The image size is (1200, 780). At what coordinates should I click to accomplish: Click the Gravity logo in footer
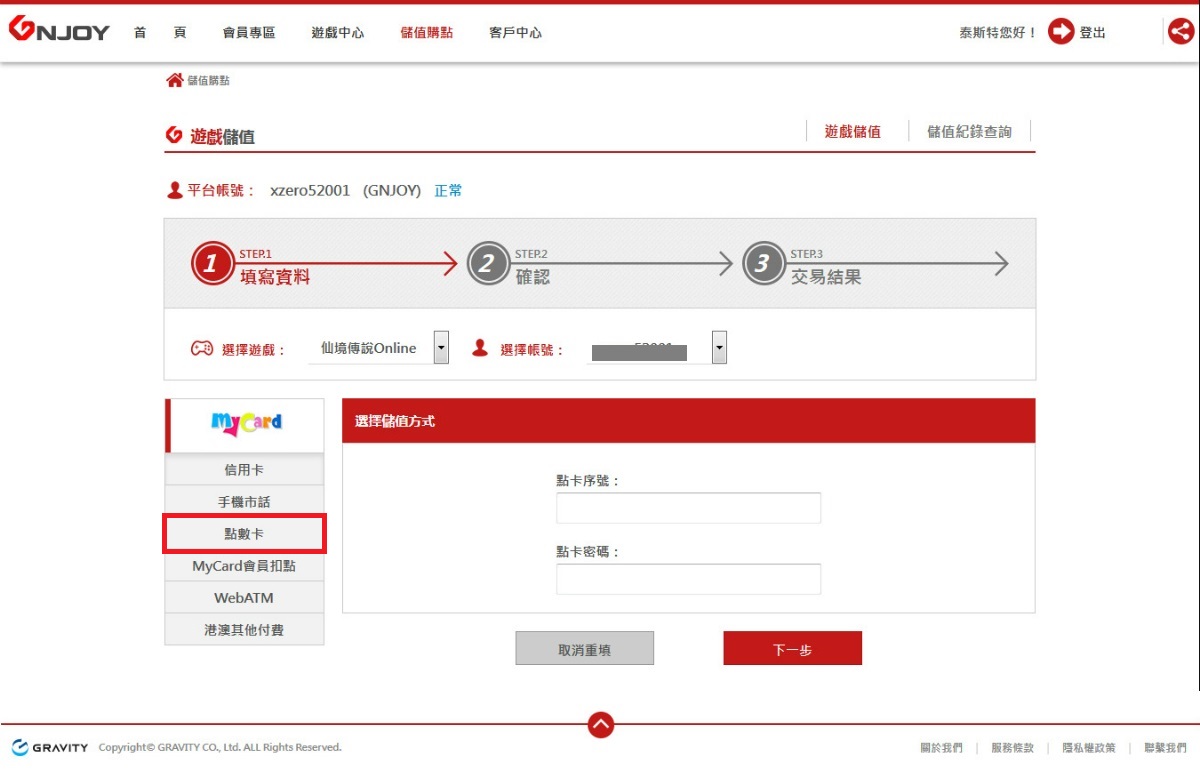point(50,748)
